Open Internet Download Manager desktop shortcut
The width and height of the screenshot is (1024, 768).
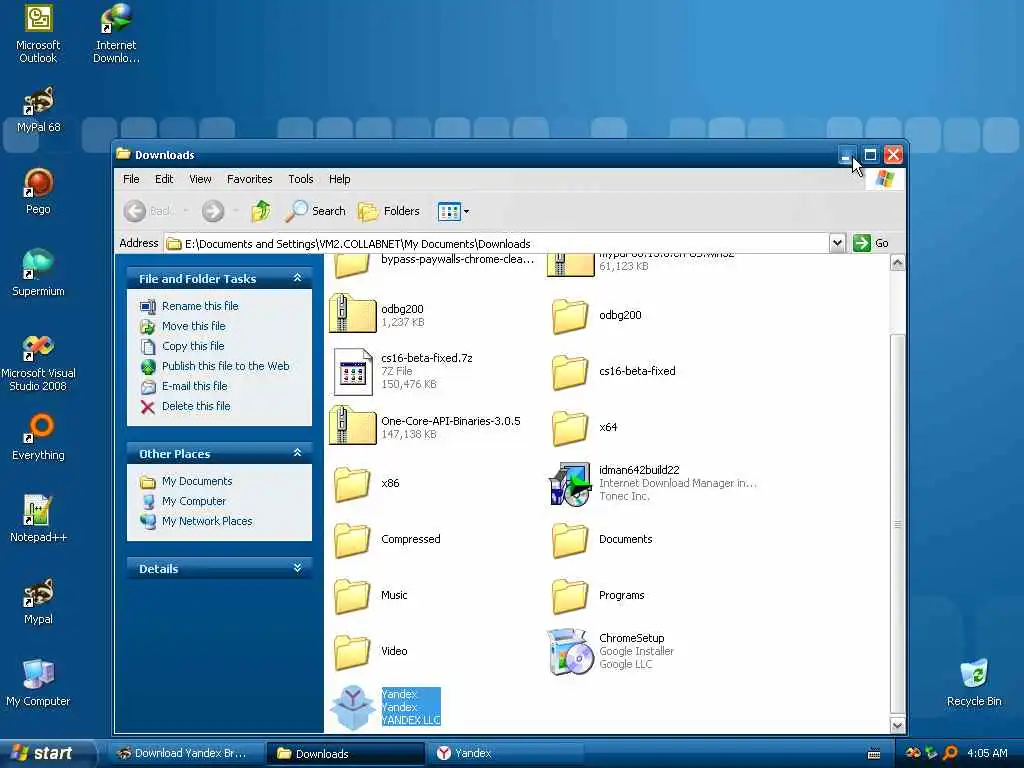[116, 33]
